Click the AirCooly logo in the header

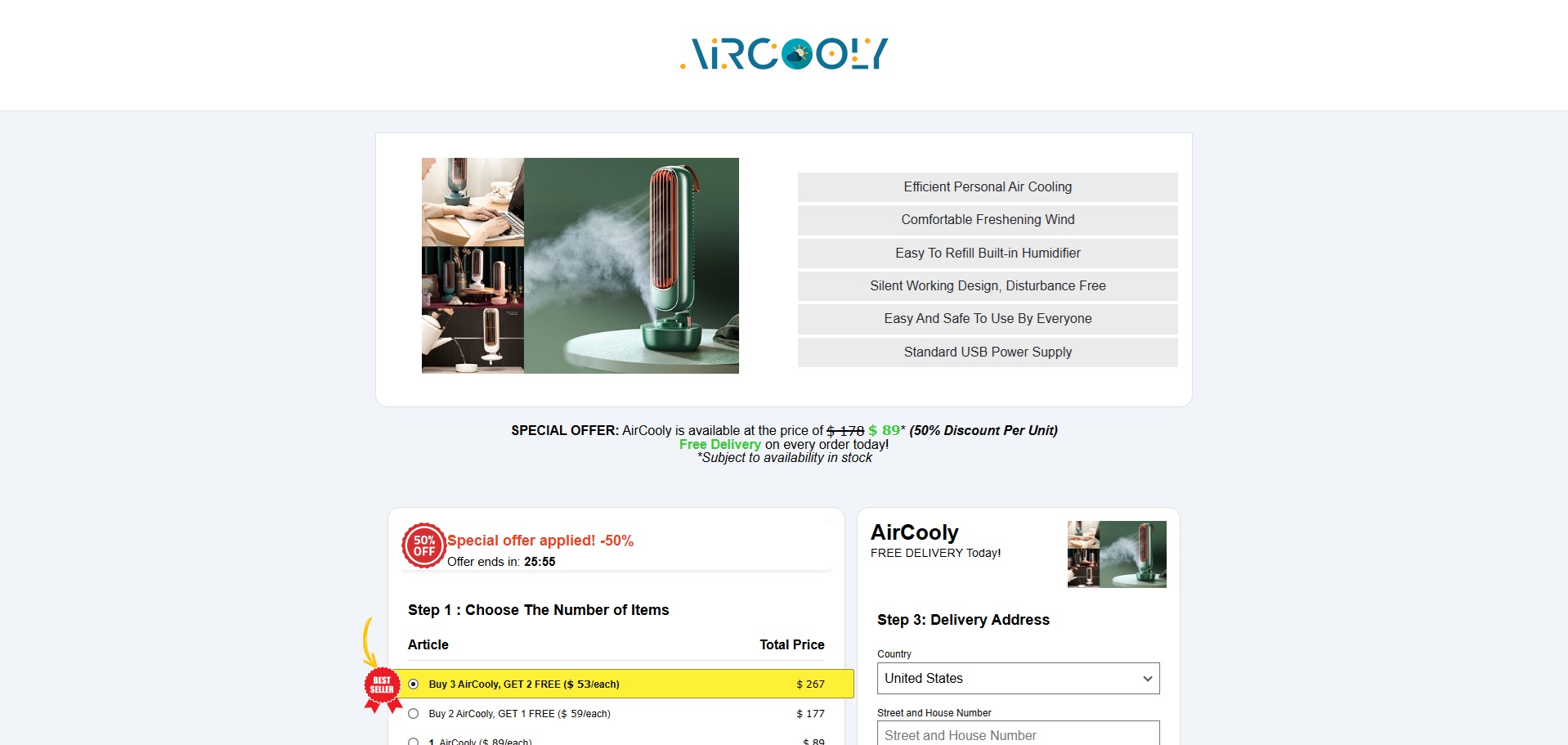[x=784, y=54]
